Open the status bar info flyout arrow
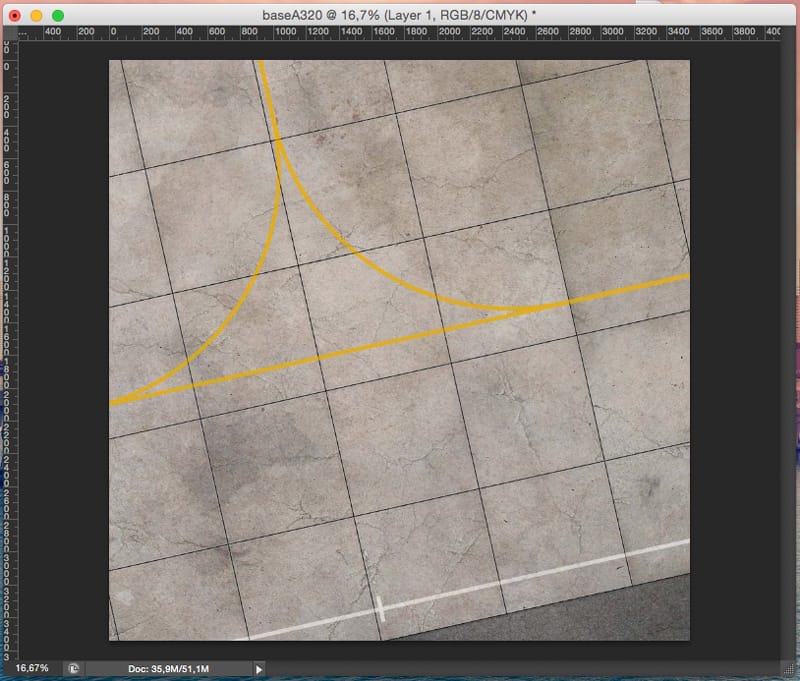This screenshot has width=800, height=681. (259, 669)
